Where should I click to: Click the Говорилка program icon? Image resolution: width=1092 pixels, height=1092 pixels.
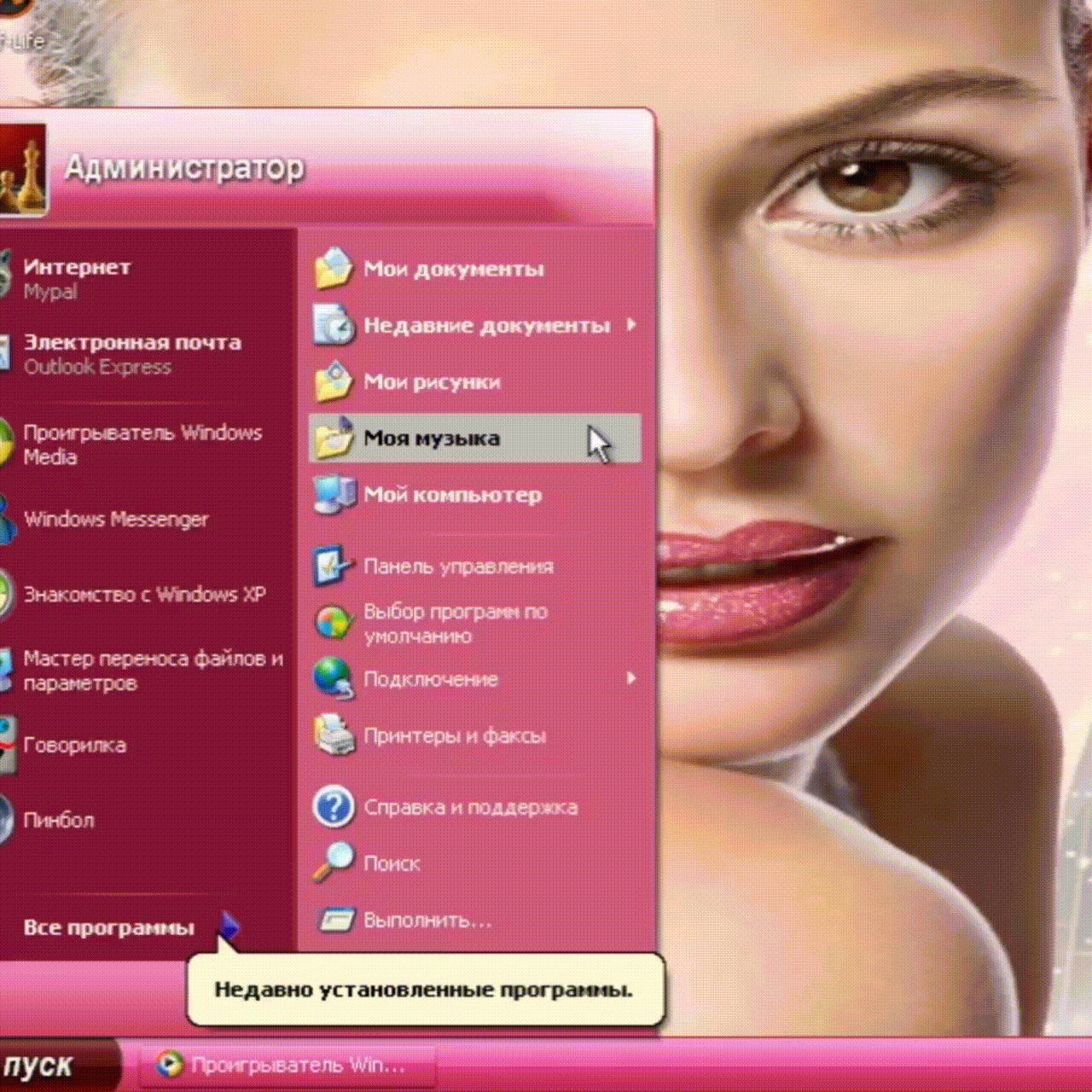[x=8, y=745]
